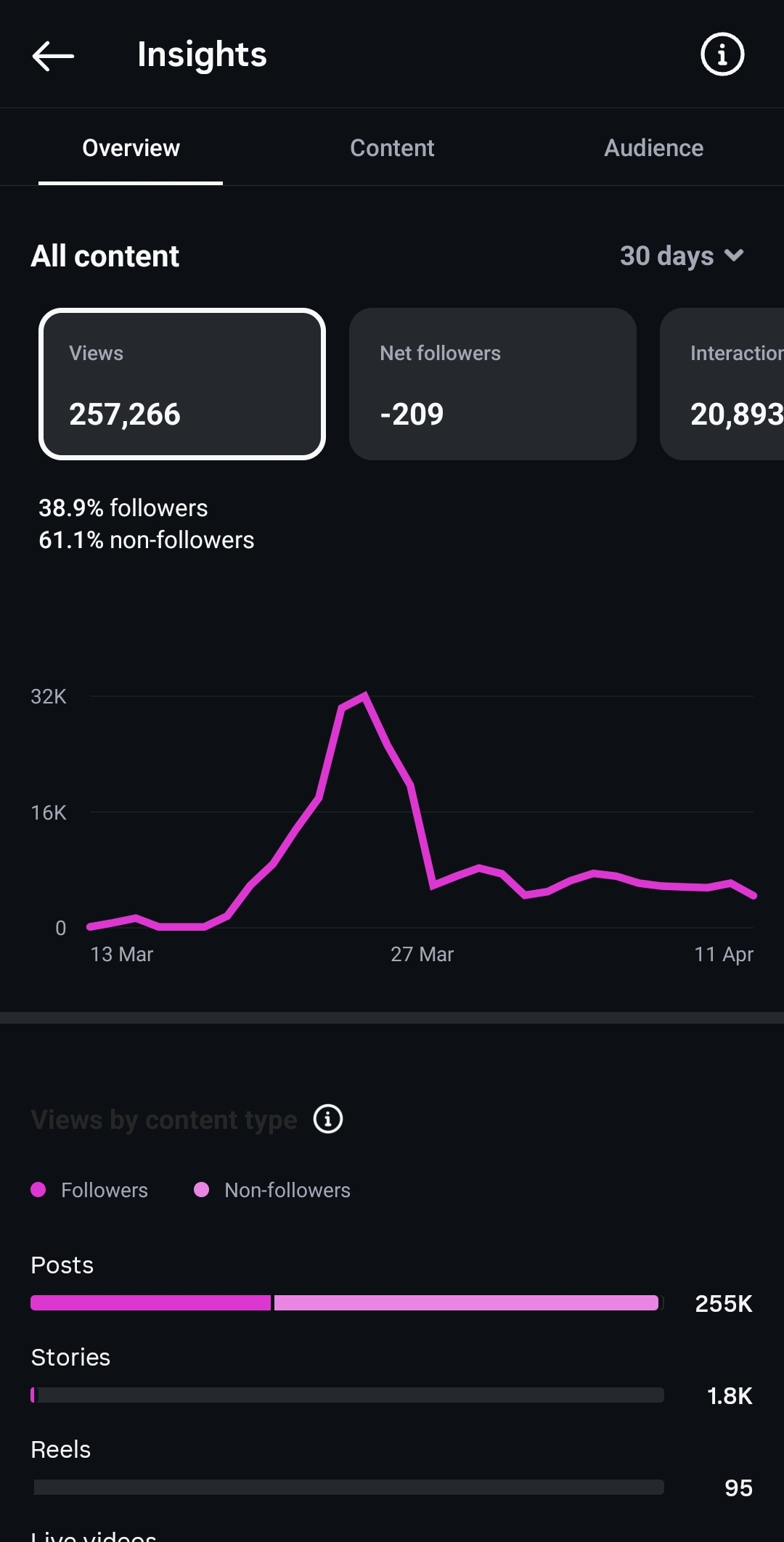Click the Posts views progress bar
Viewport: 784px width, 1542px height.
pos(346,1302)
